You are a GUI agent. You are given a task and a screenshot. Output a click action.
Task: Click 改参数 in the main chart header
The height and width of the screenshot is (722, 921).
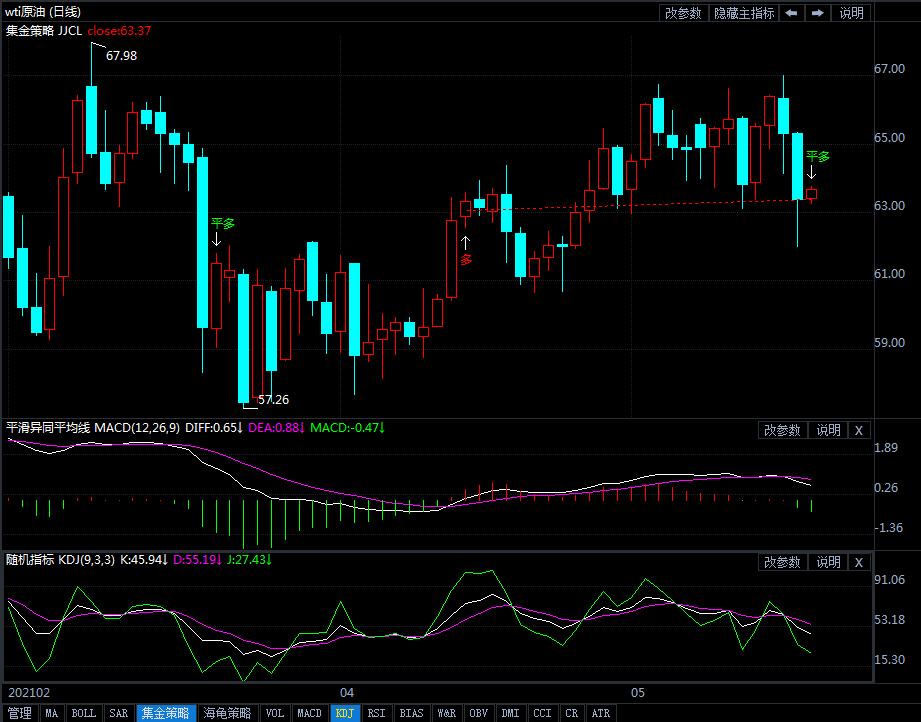click(684, 13)
